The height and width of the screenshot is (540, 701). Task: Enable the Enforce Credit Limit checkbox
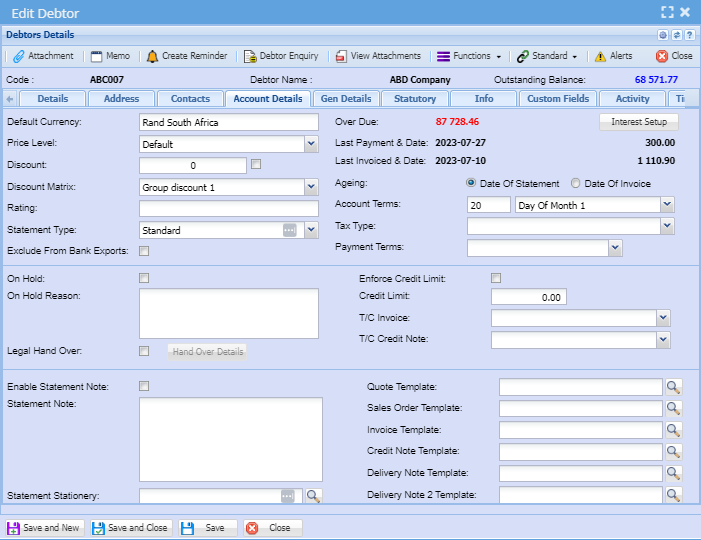pyautogui.click(x=496, y=278)
